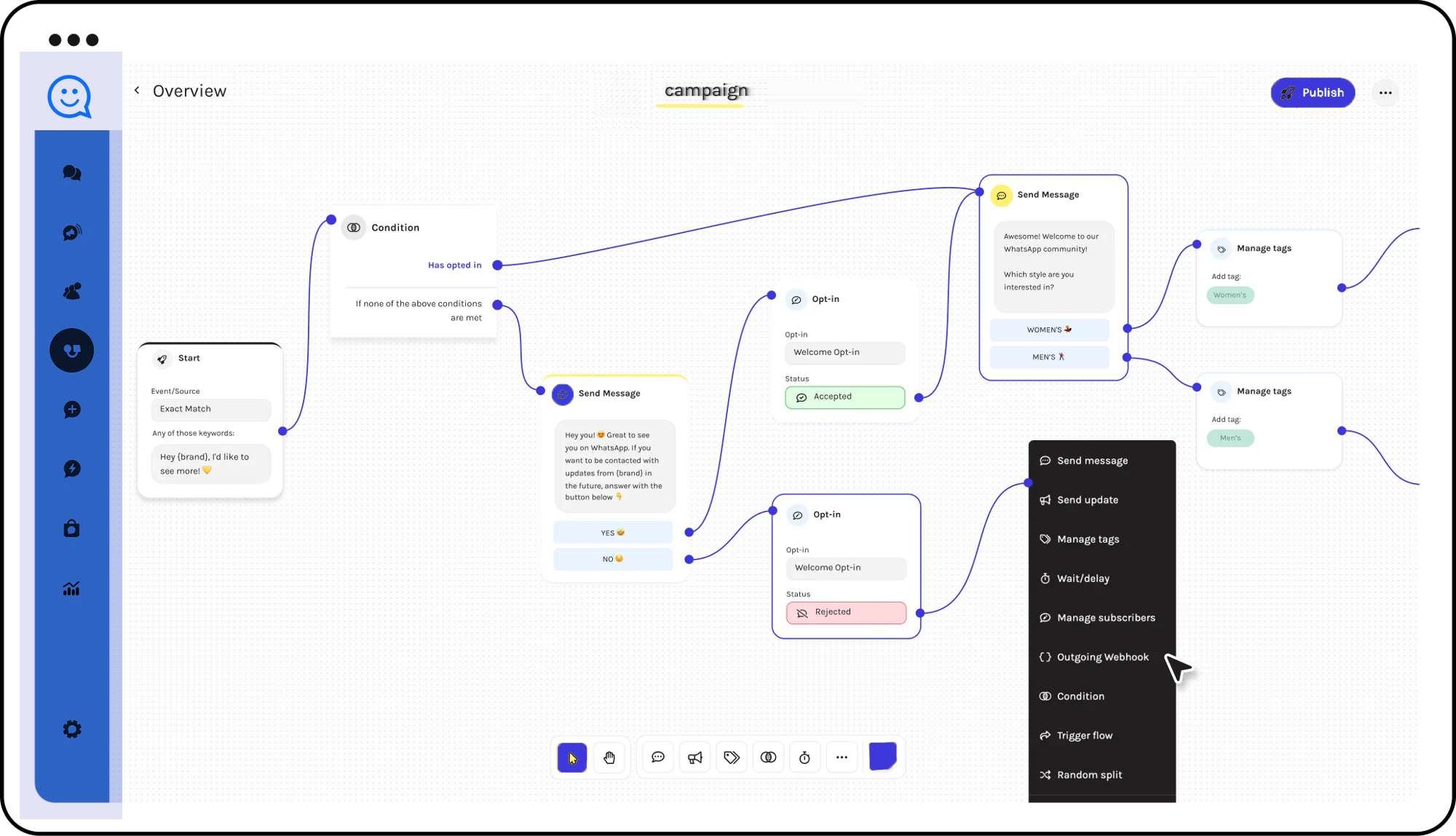Select 'If none of the above conditions are met'

click(x=419, y=311)
